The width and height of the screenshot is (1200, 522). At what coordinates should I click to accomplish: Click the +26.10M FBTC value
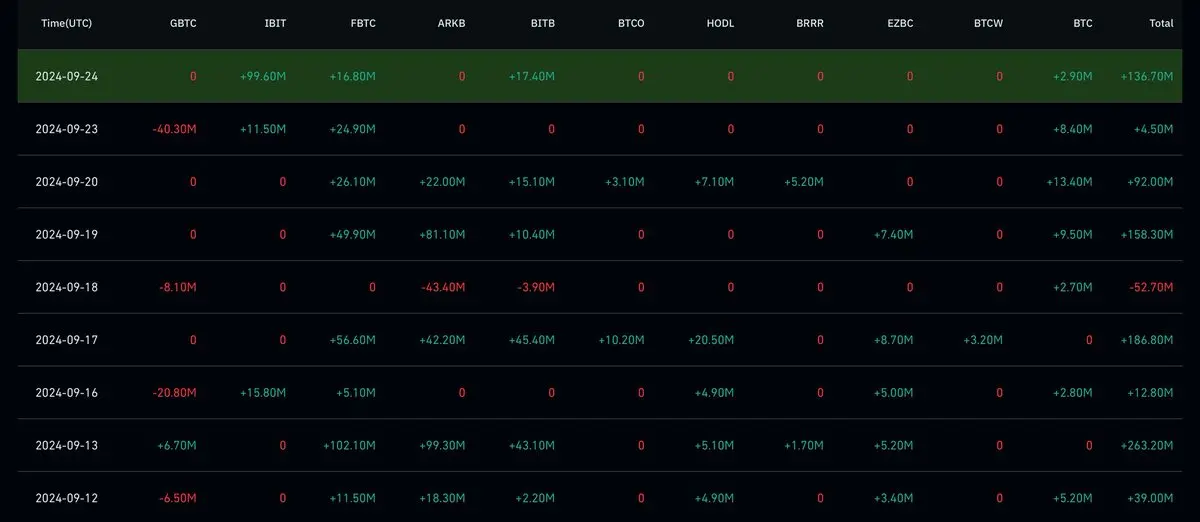(353, 182)
